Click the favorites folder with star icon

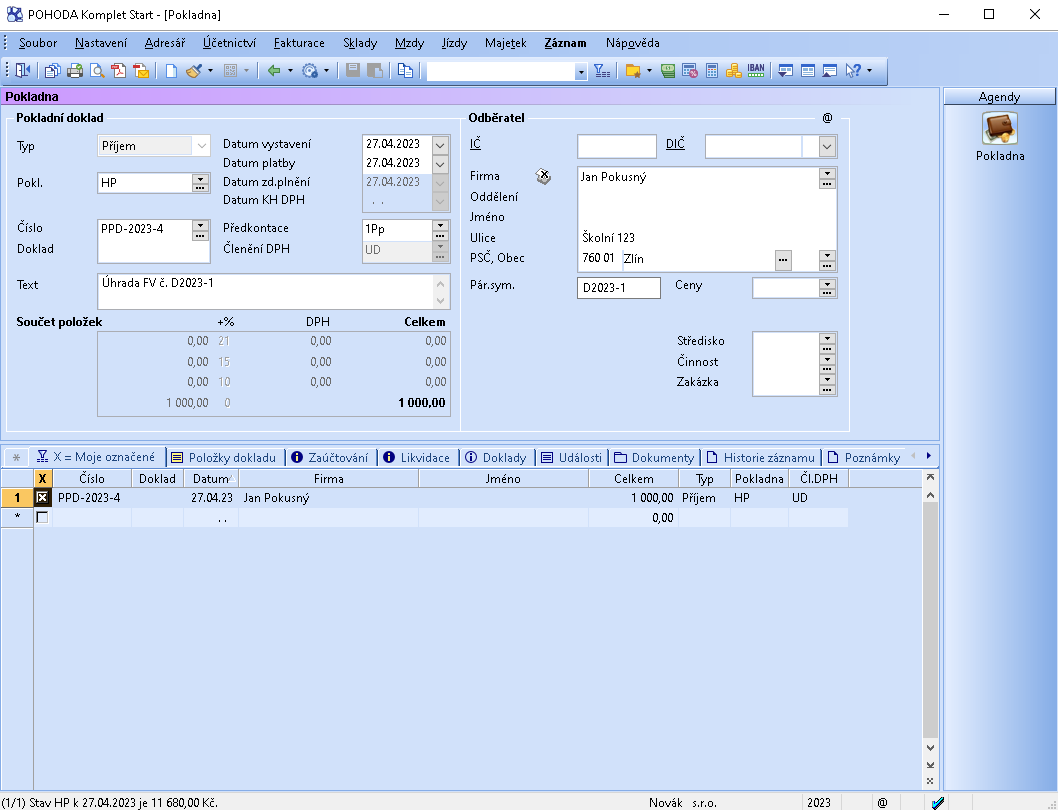tap(633, 70)
